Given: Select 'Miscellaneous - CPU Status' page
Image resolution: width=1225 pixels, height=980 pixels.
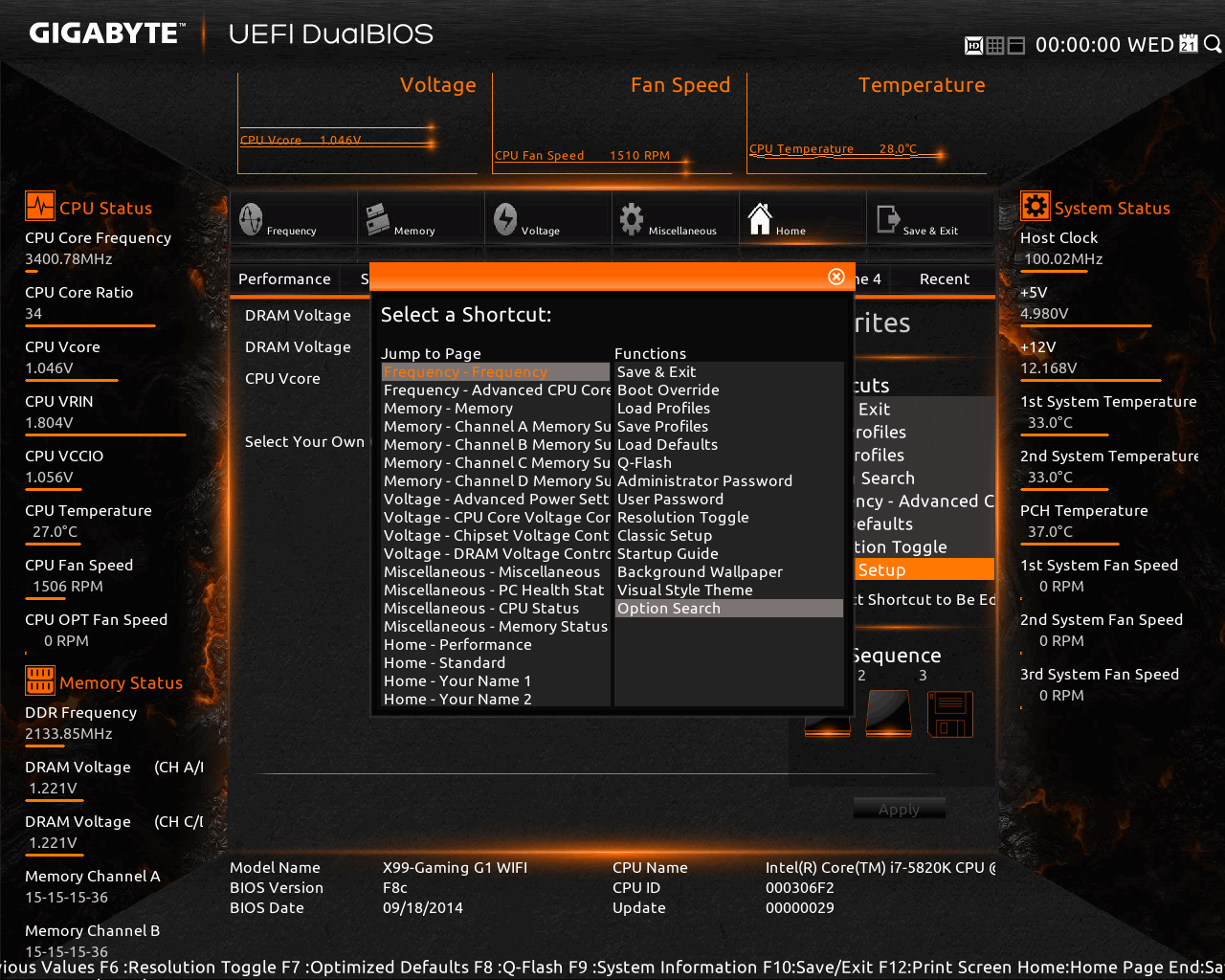Looking at the screenshot, I should click(496, 608).
